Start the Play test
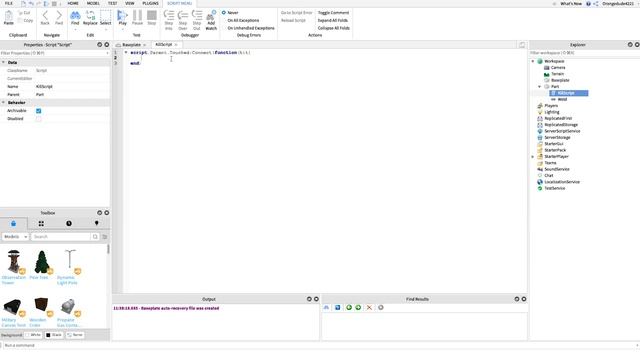 pyautogui.click(x=122, y=16)
